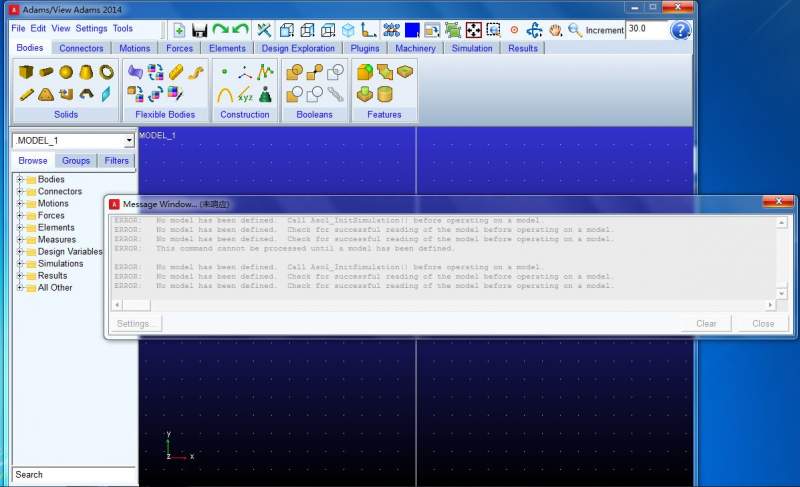Select the green Point Mass tool
This screenshot has width=800, height=487.
pos(265,94)
